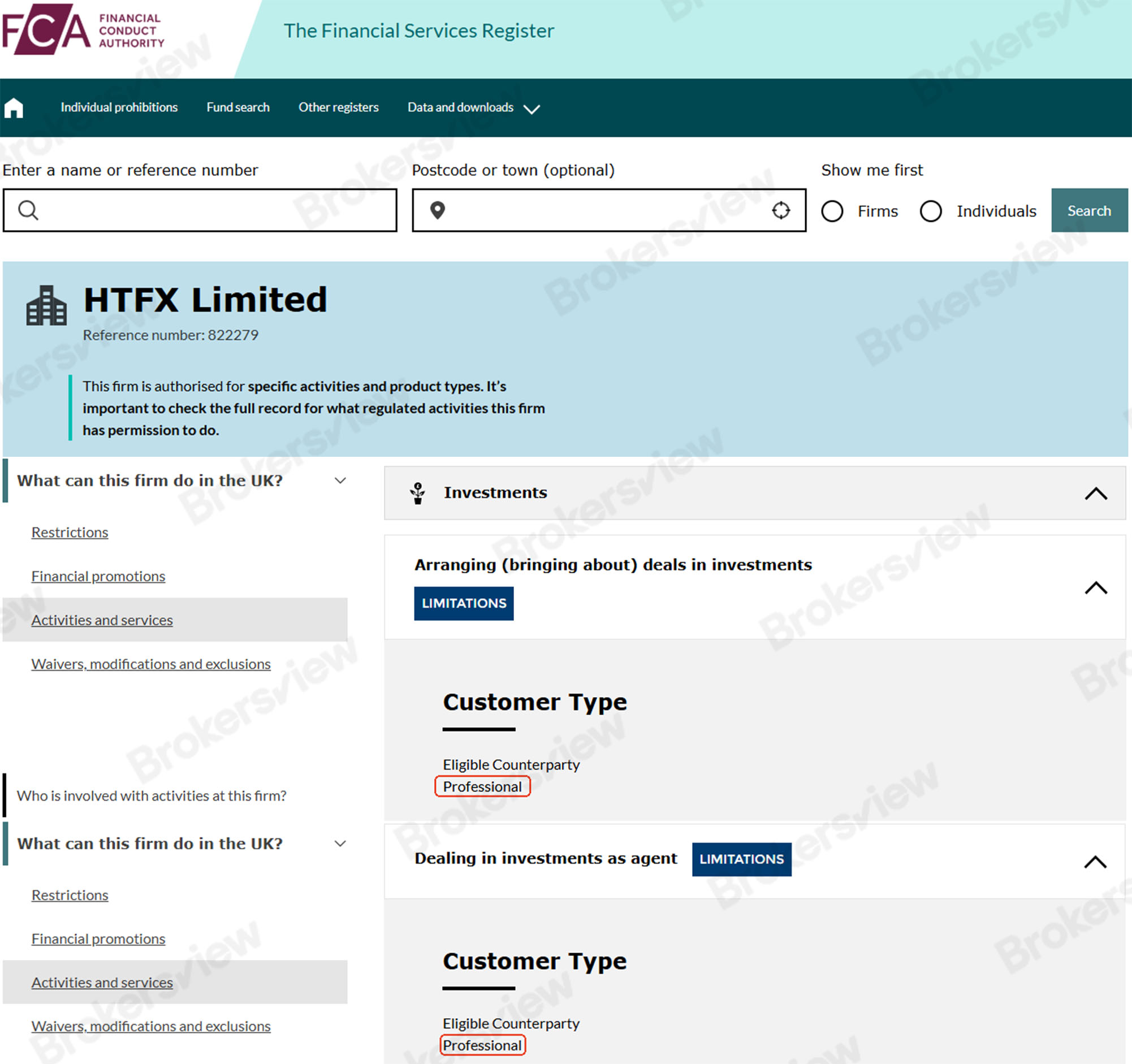This screenshot has height=1064, width=1132.
Task: Select the Individuals radio button
Action: click(x=931, y=211)
